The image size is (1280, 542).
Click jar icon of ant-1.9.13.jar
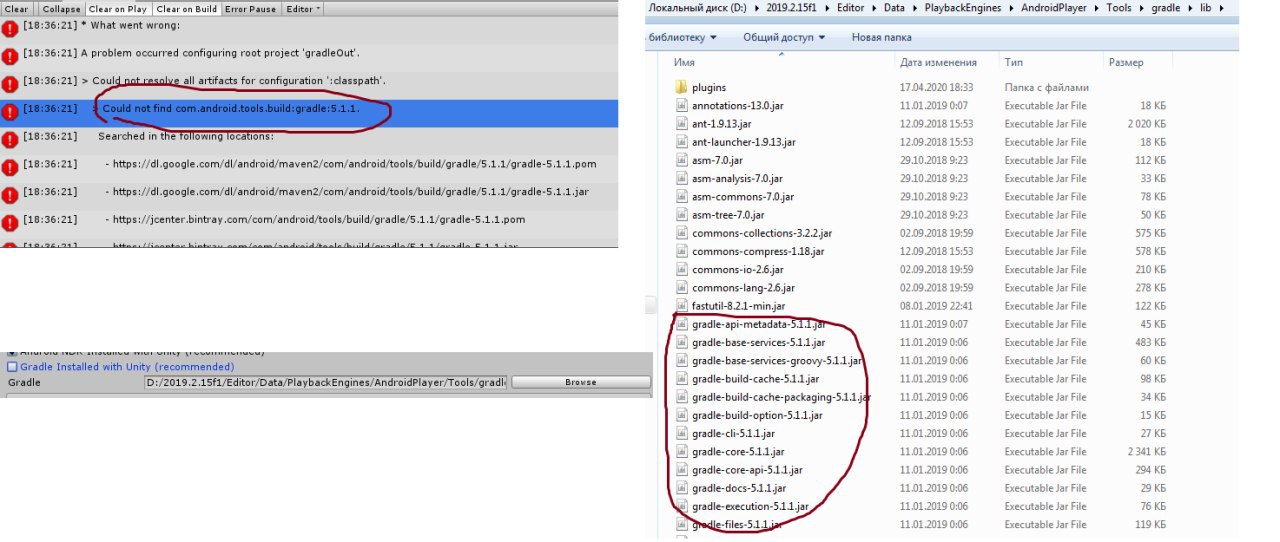[682, 124]
